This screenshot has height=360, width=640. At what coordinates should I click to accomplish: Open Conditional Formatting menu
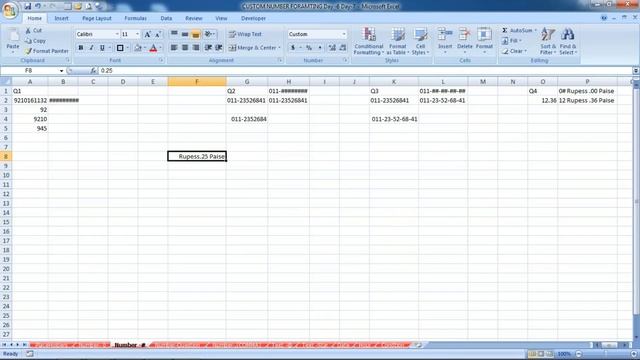(x=369, y=41)
